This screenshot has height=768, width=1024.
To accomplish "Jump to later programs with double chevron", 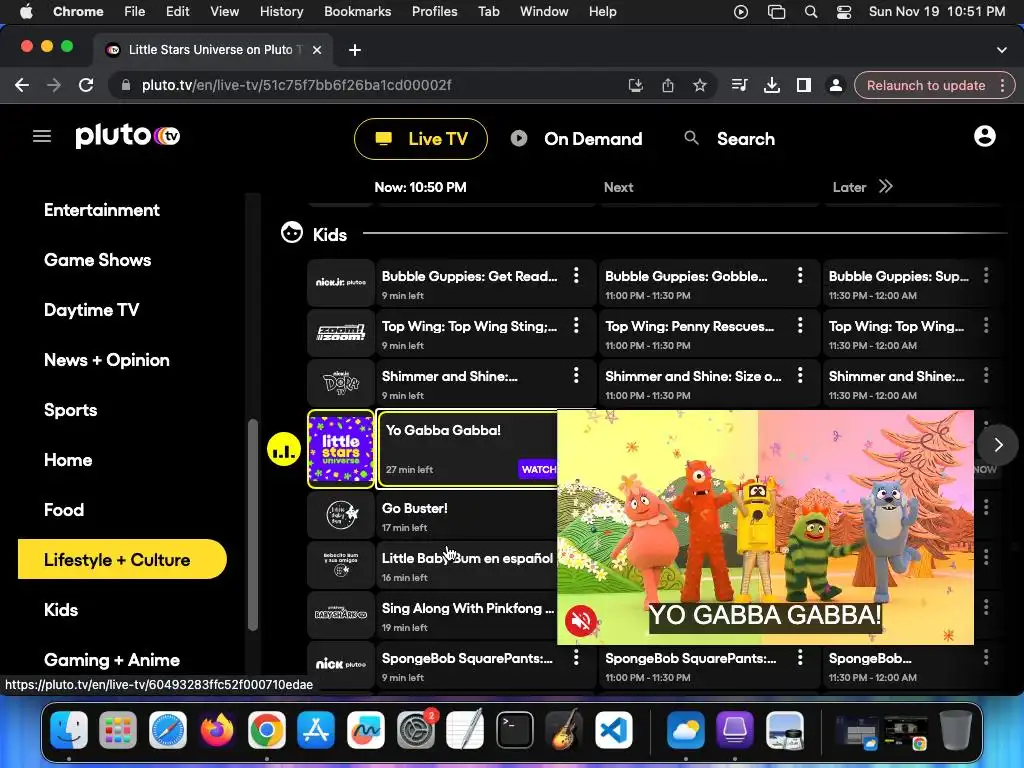I will click(885, 187).
